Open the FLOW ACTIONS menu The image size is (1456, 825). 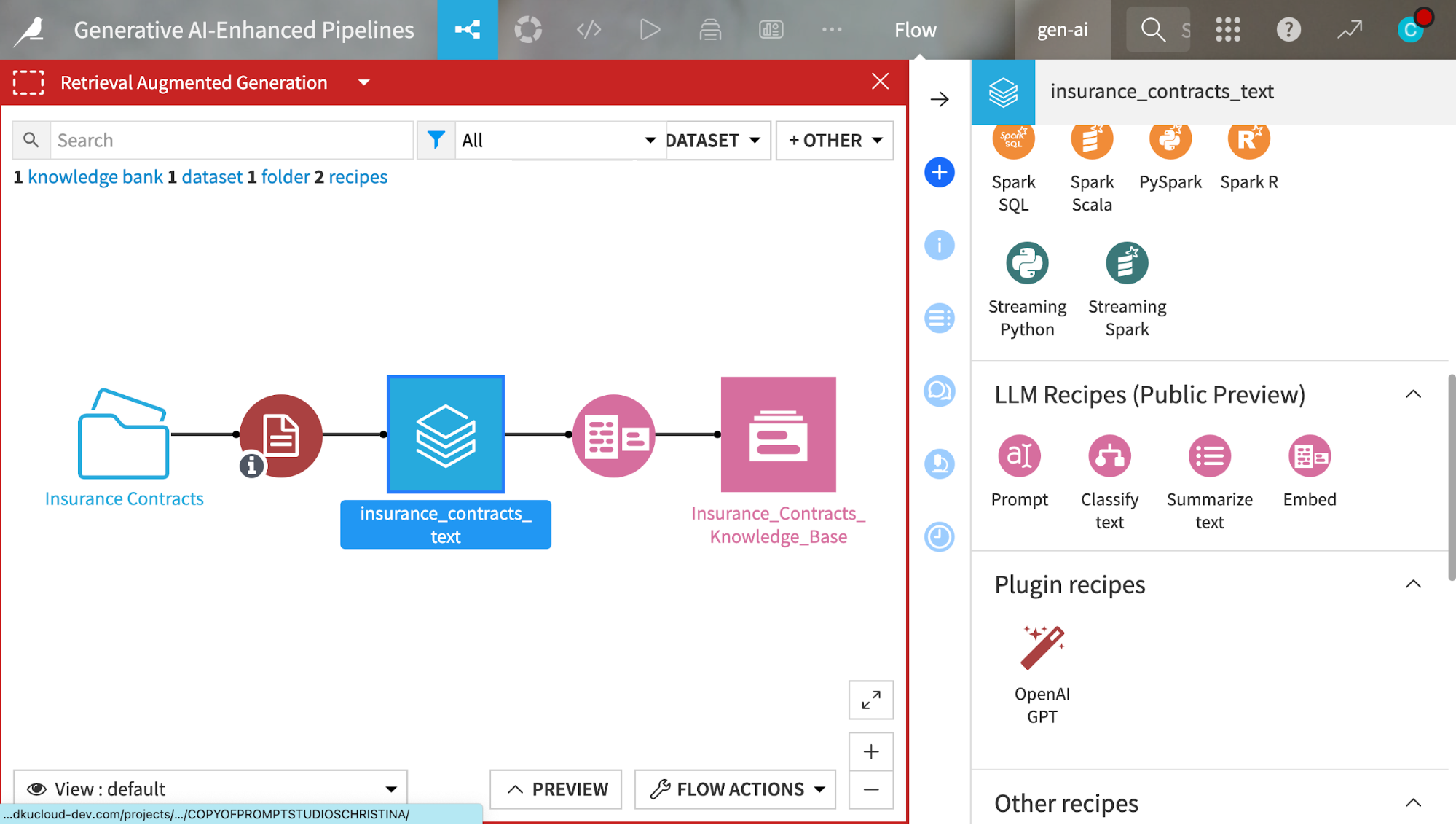coord(733,789)
